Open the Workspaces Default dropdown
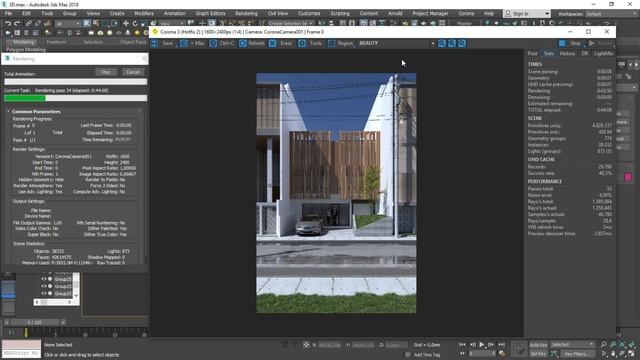 coord(611,14)
